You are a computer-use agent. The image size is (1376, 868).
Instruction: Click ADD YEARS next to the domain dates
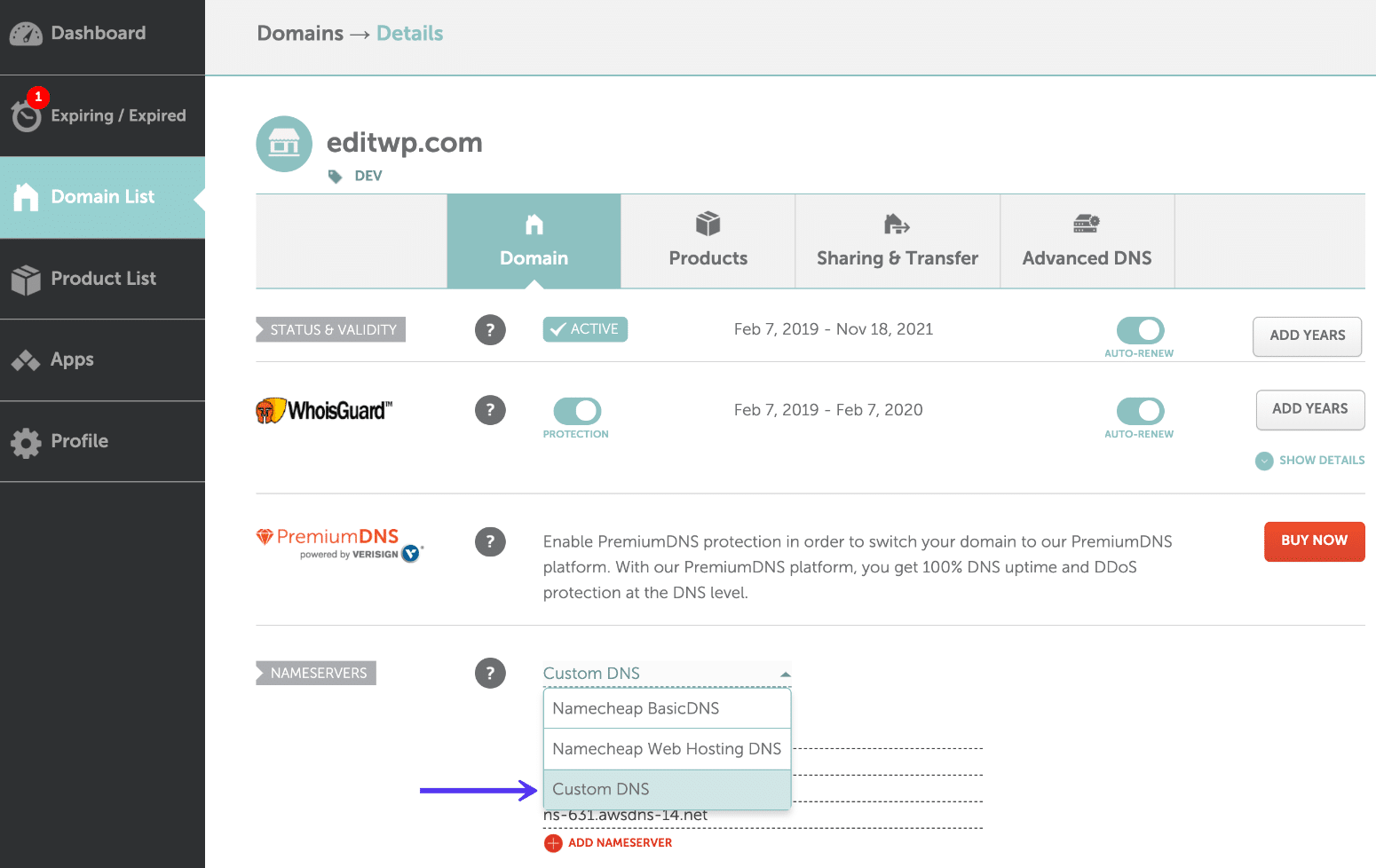click(x=1306, y=335)
